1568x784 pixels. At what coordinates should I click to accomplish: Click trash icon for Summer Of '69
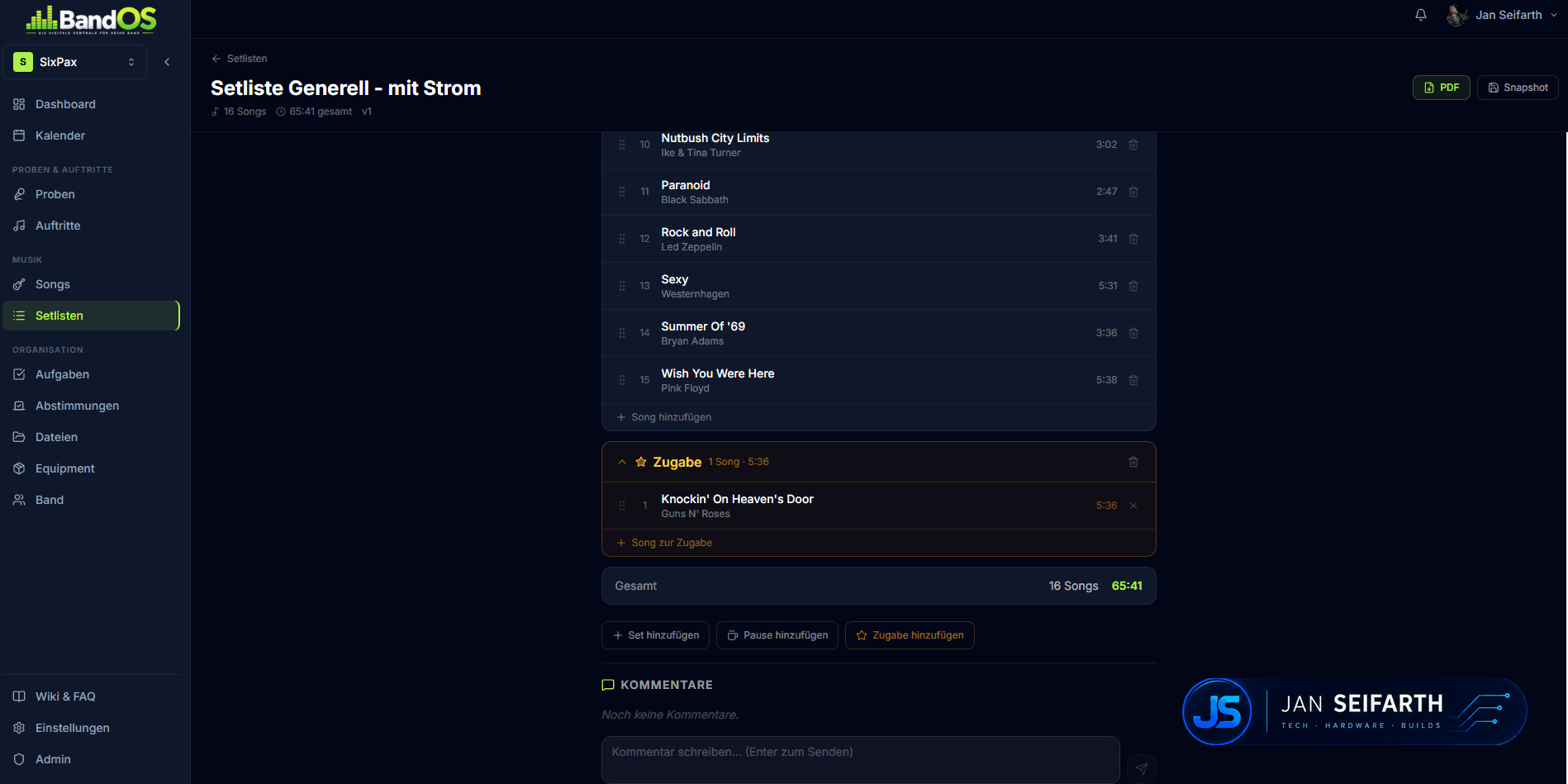tap(1133, 333)
